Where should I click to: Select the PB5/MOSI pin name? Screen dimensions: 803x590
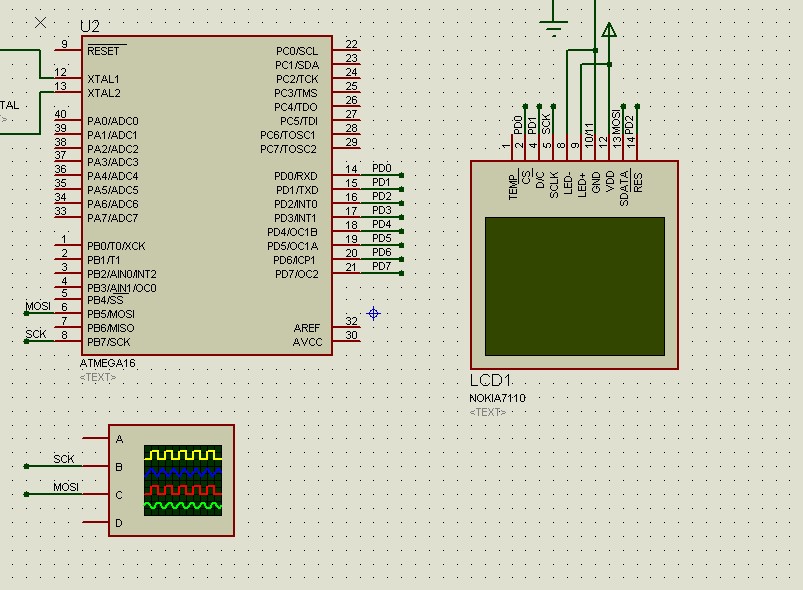111,314
